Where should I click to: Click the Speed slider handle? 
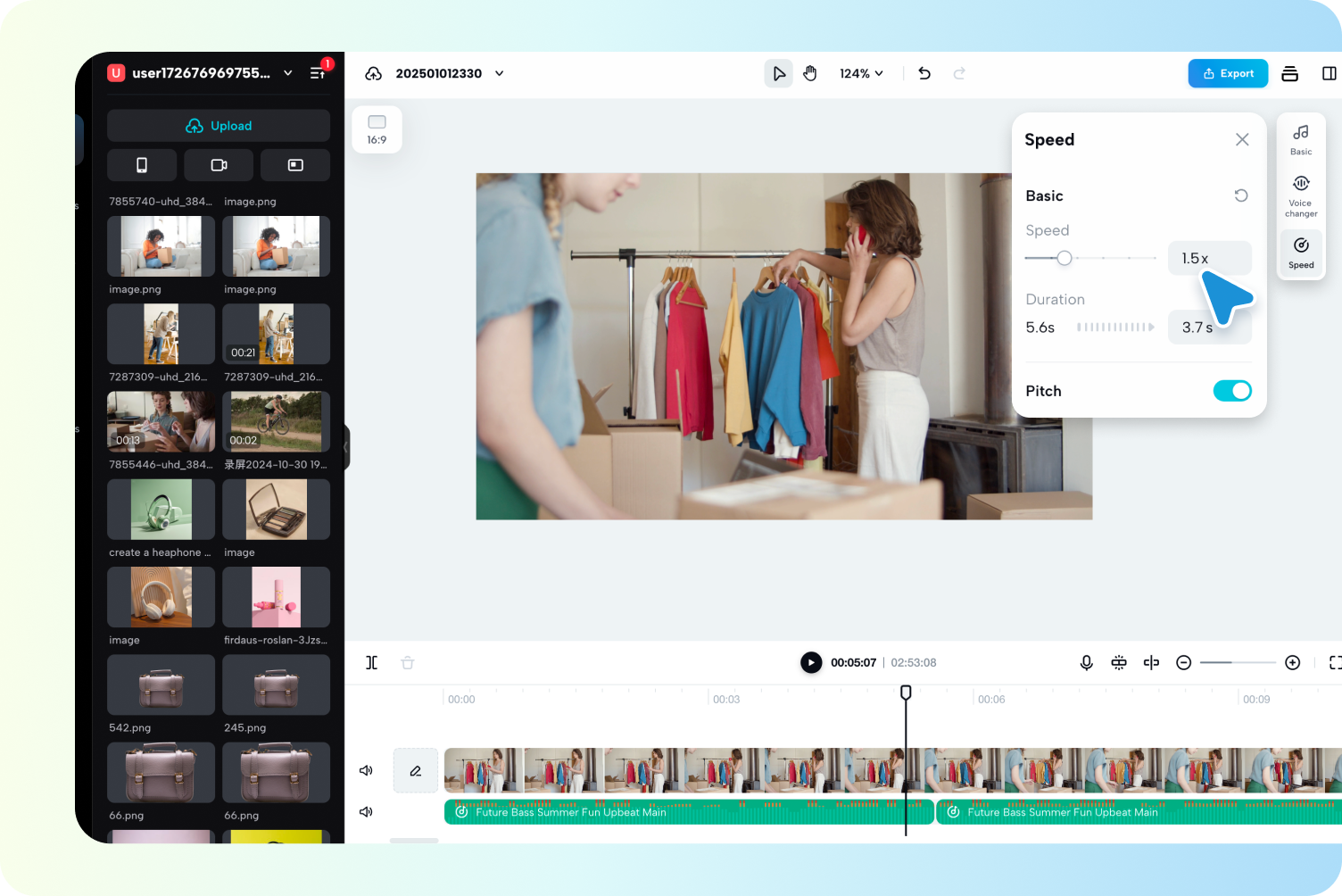1064,258
